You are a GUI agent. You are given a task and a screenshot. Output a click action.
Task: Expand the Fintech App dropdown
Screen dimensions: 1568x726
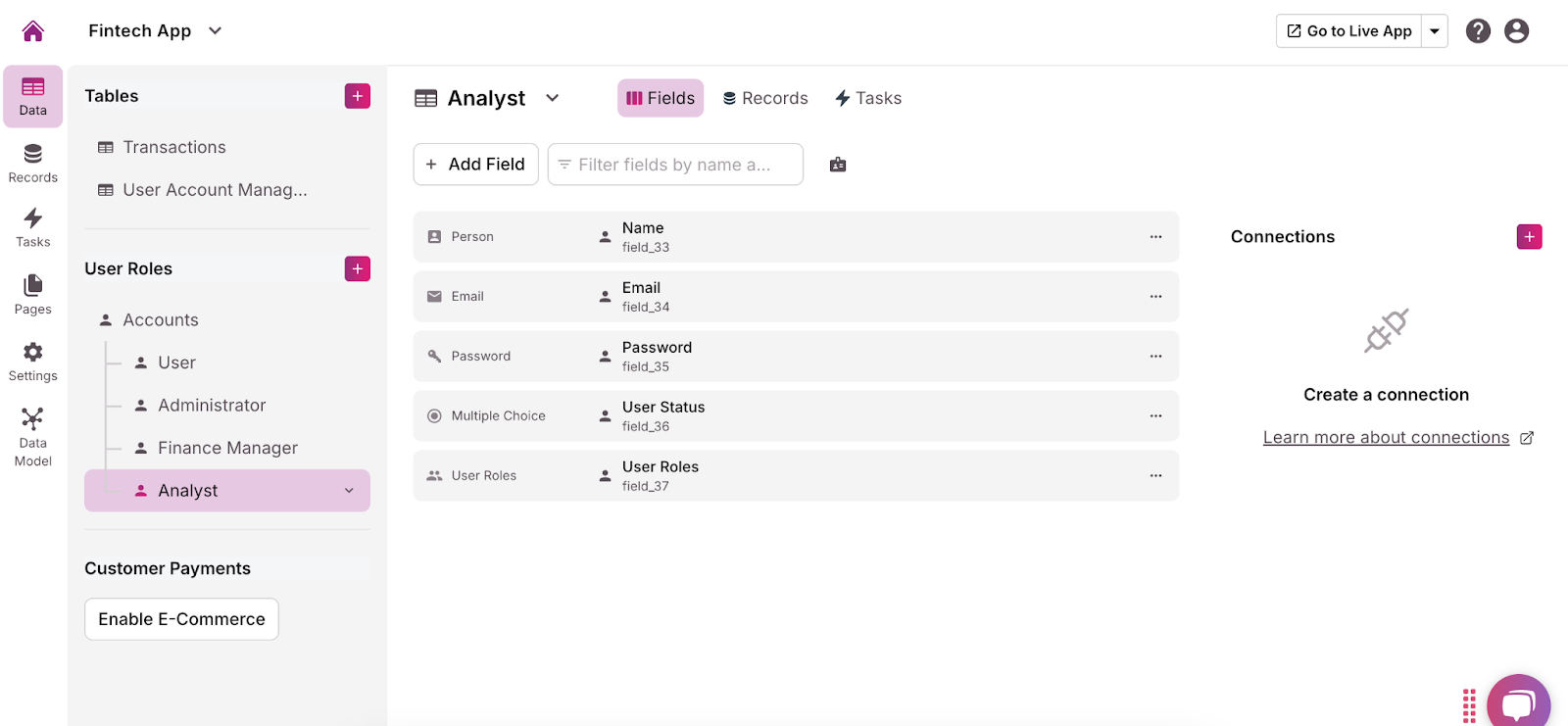[x=216, y=31]
